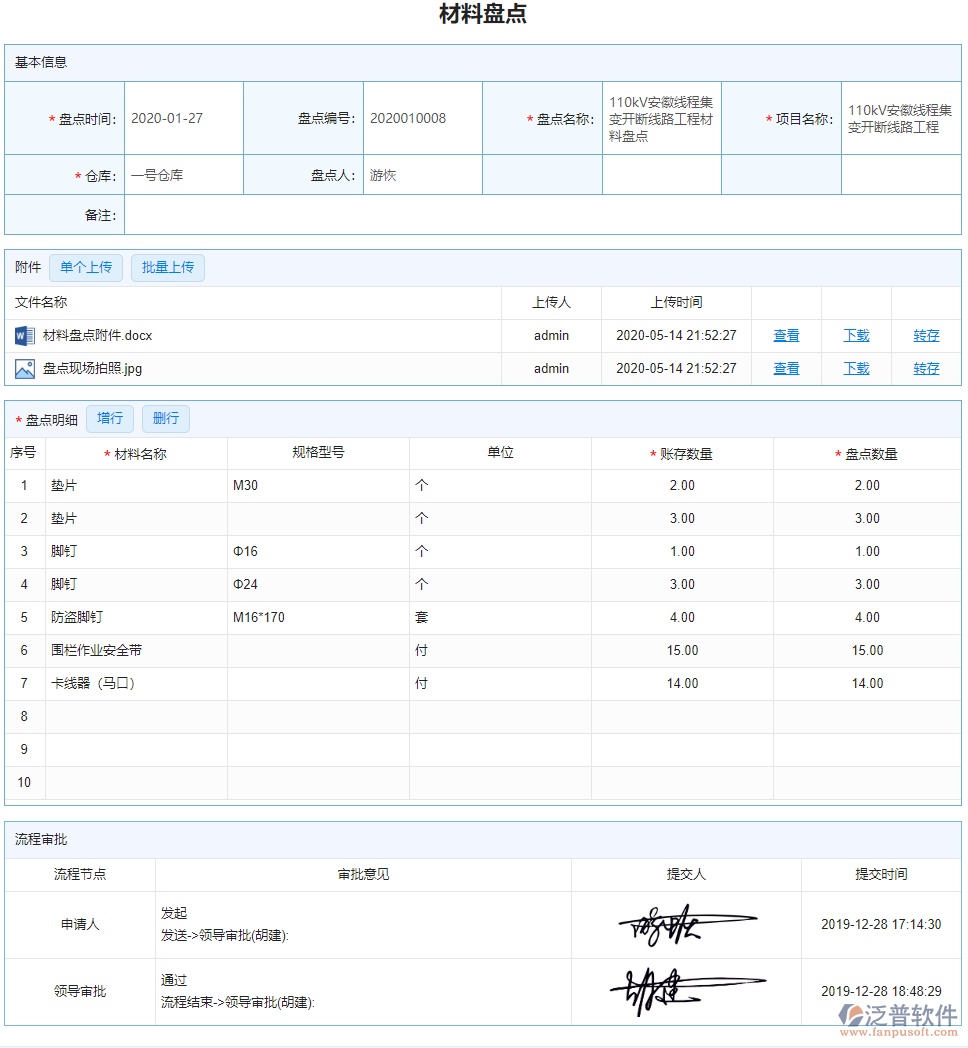Open the 项目名称 field
968x1048 pixels.
pyautogui.click(x=900, y=118)
